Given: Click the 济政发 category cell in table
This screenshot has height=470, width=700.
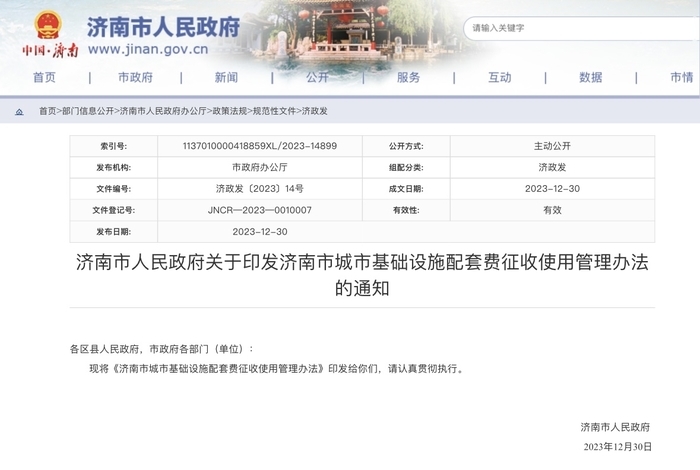Looking at the screenshot, I should click(552, 167).
